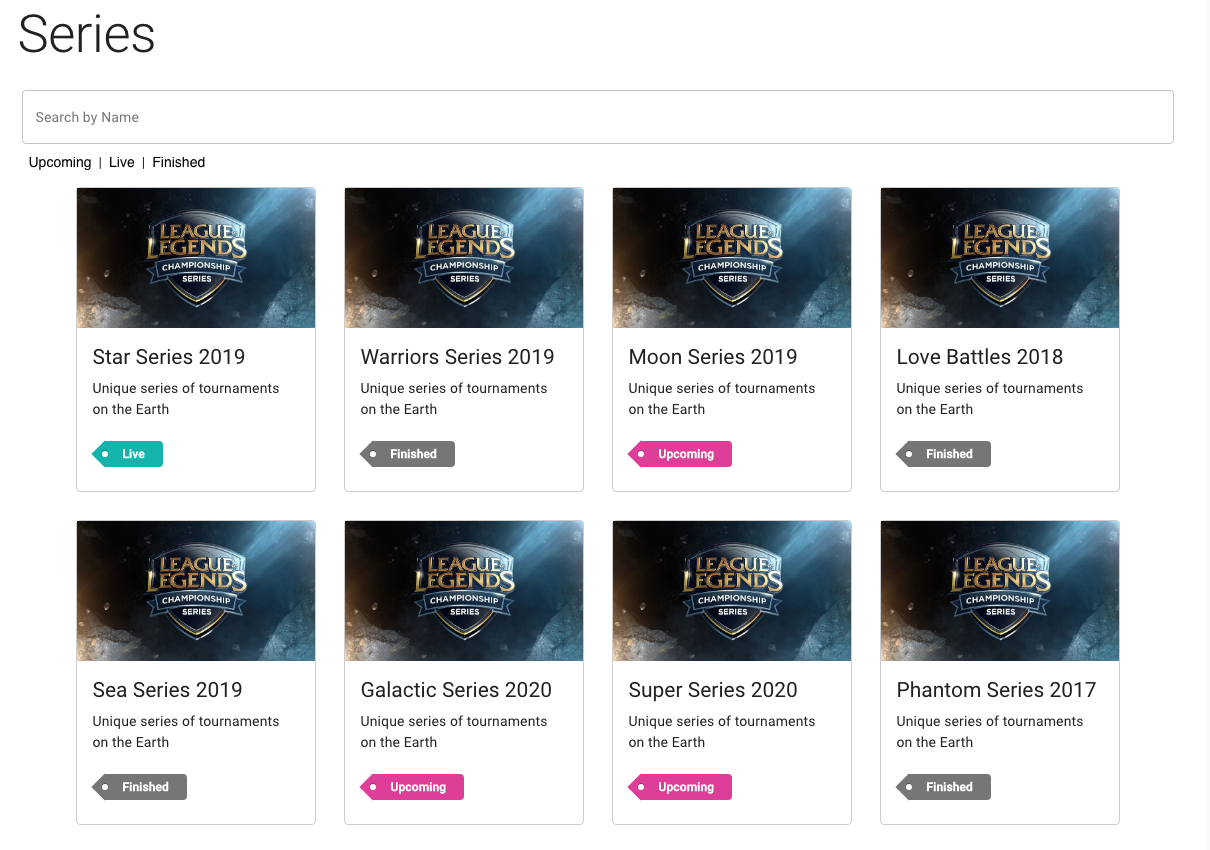
Task: Select the Super Series 2020 title
Action: coord(713,690)
